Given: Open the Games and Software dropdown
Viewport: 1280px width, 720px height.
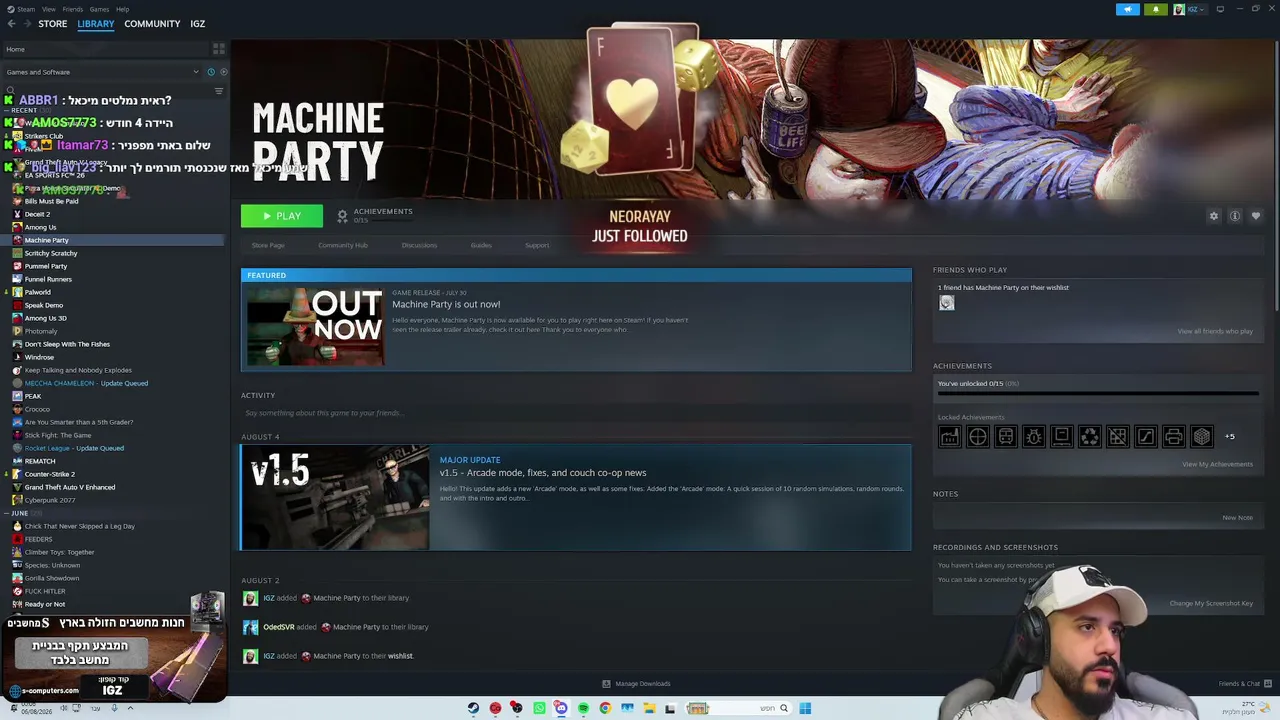Looking at the screenshot, I should pos(102,72).
